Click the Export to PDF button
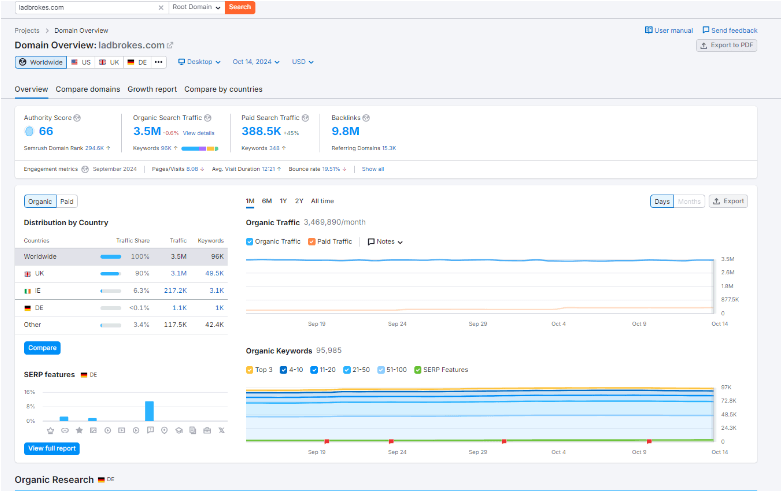This screenshot has height=492, width=781. 726,45
